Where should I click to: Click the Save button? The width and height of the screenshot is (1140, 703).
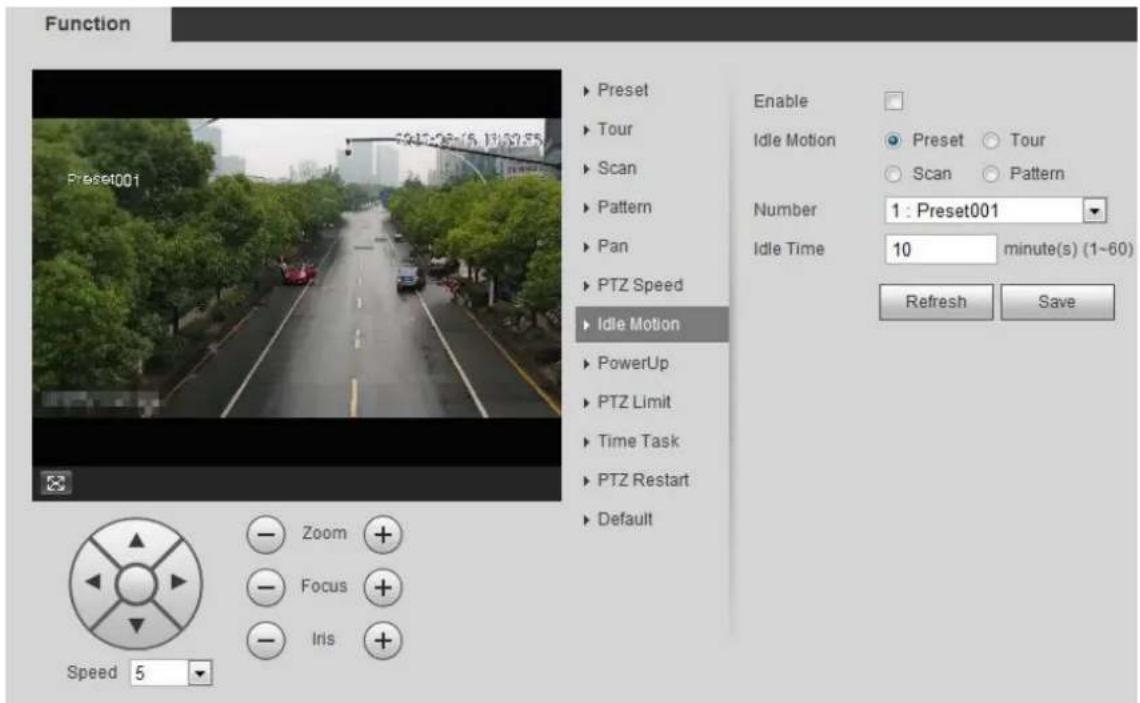coord(1057,302)
